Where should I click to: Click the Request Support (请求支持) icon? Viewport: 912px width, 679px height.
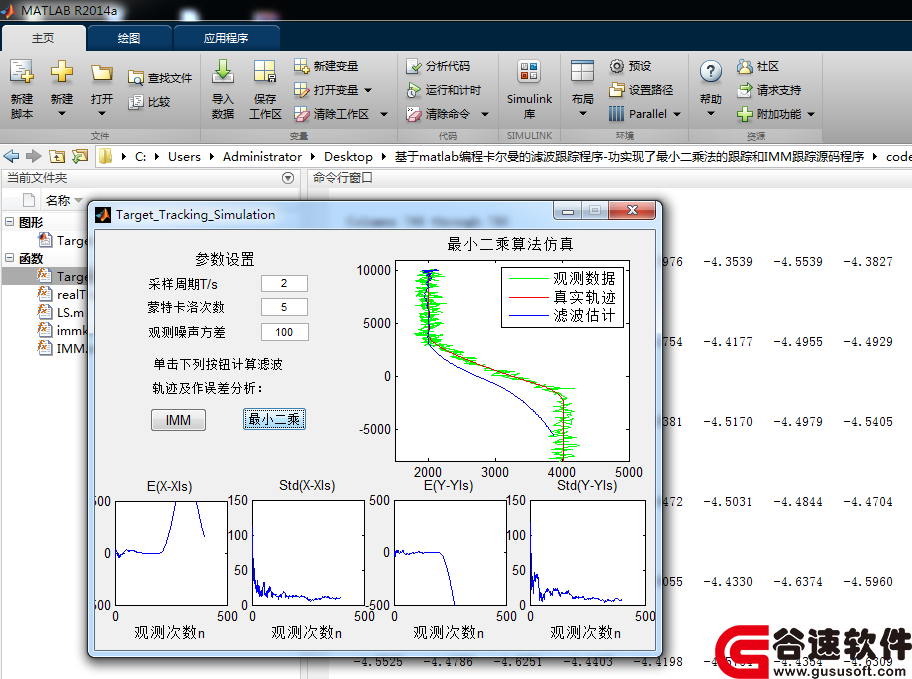(x=744, y=90)
